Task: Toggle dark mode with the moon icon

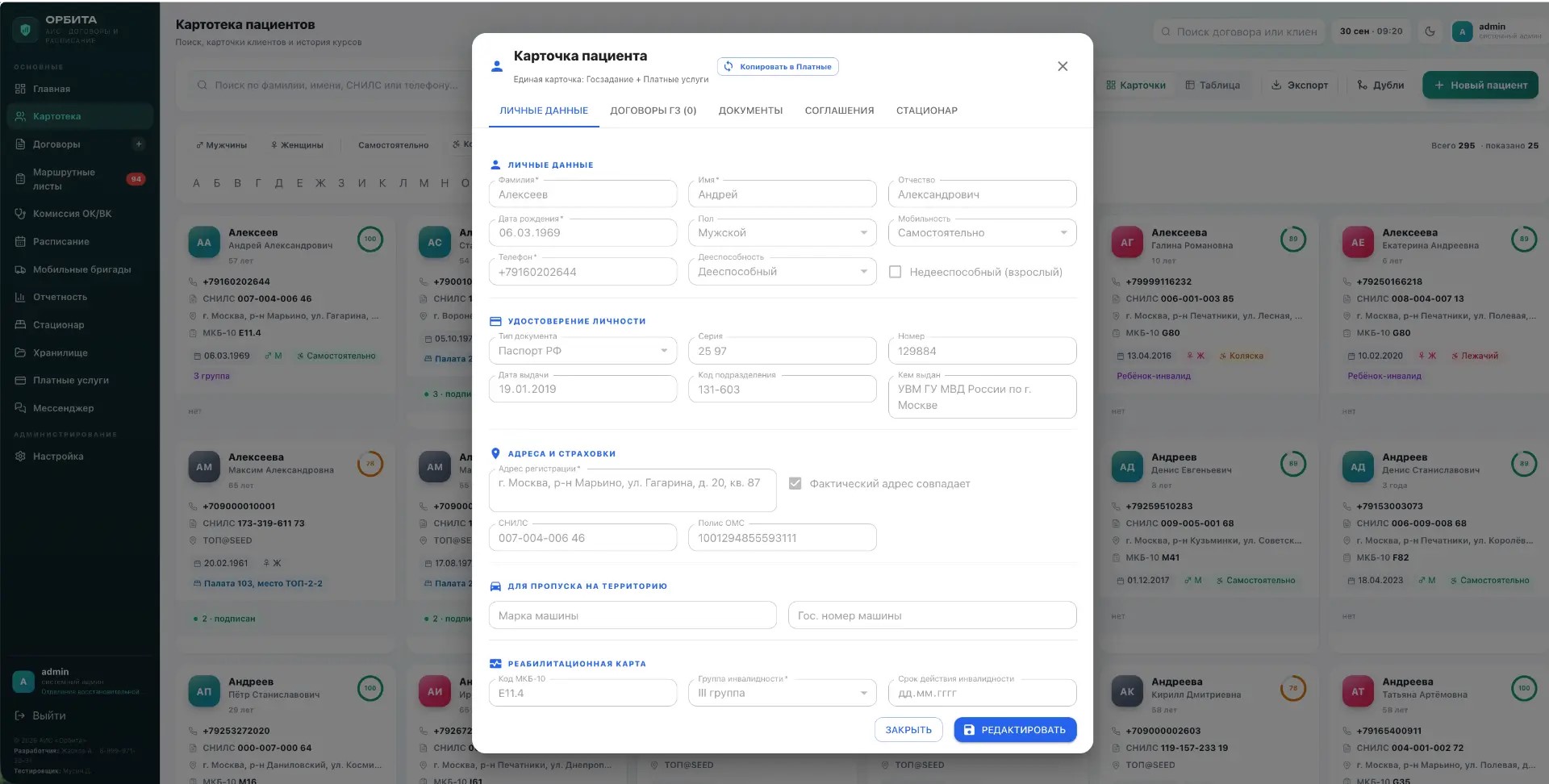Action: (1430, 31)
